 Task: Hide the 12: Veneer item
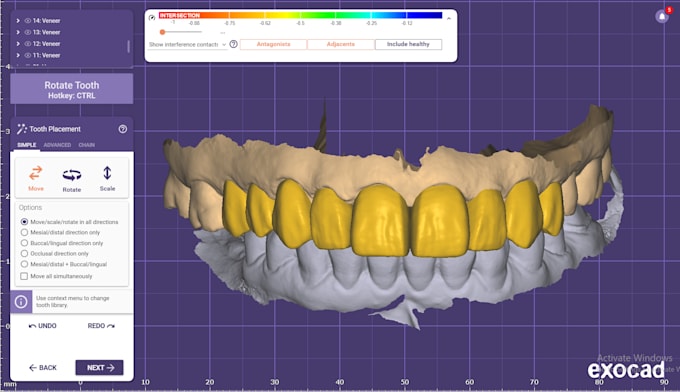(28, 44)
